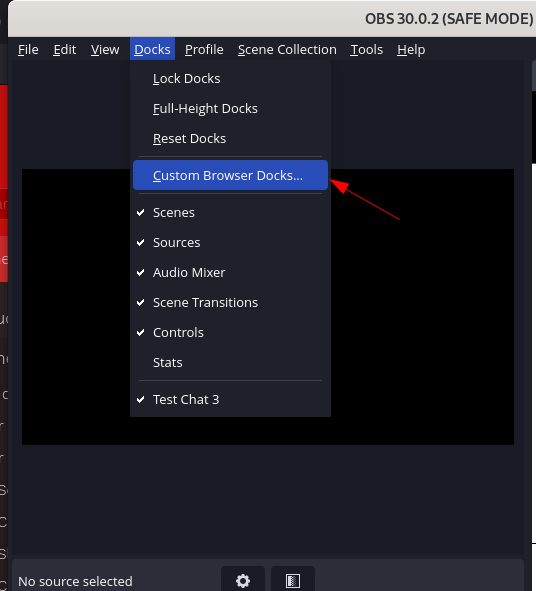Open the Scene Collection menu
The height and width of the screenshot is (591, 536).
tap(287, 49)
